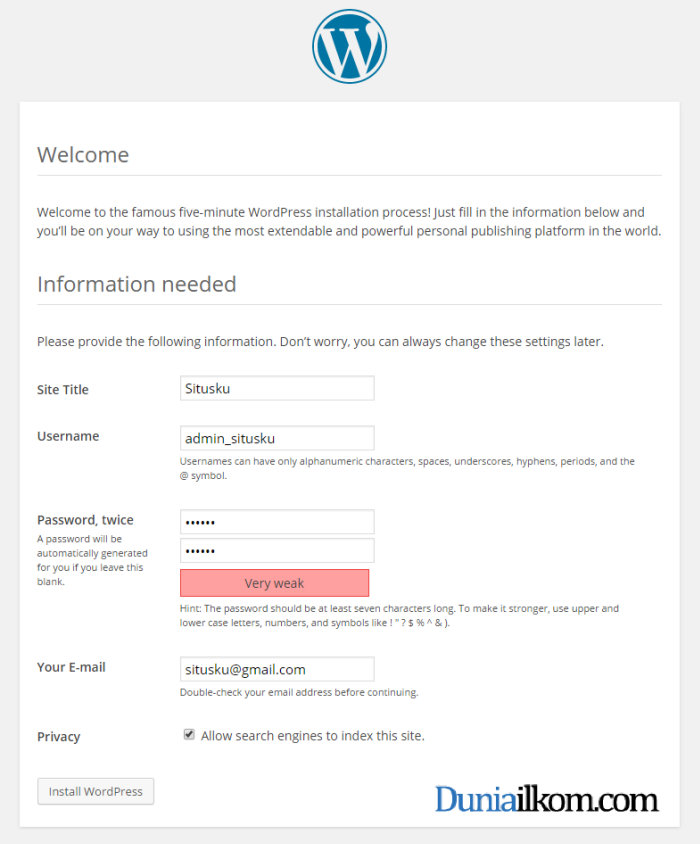Click the Username label
Screen dimensions: 700x844
[x=68, y=436]
